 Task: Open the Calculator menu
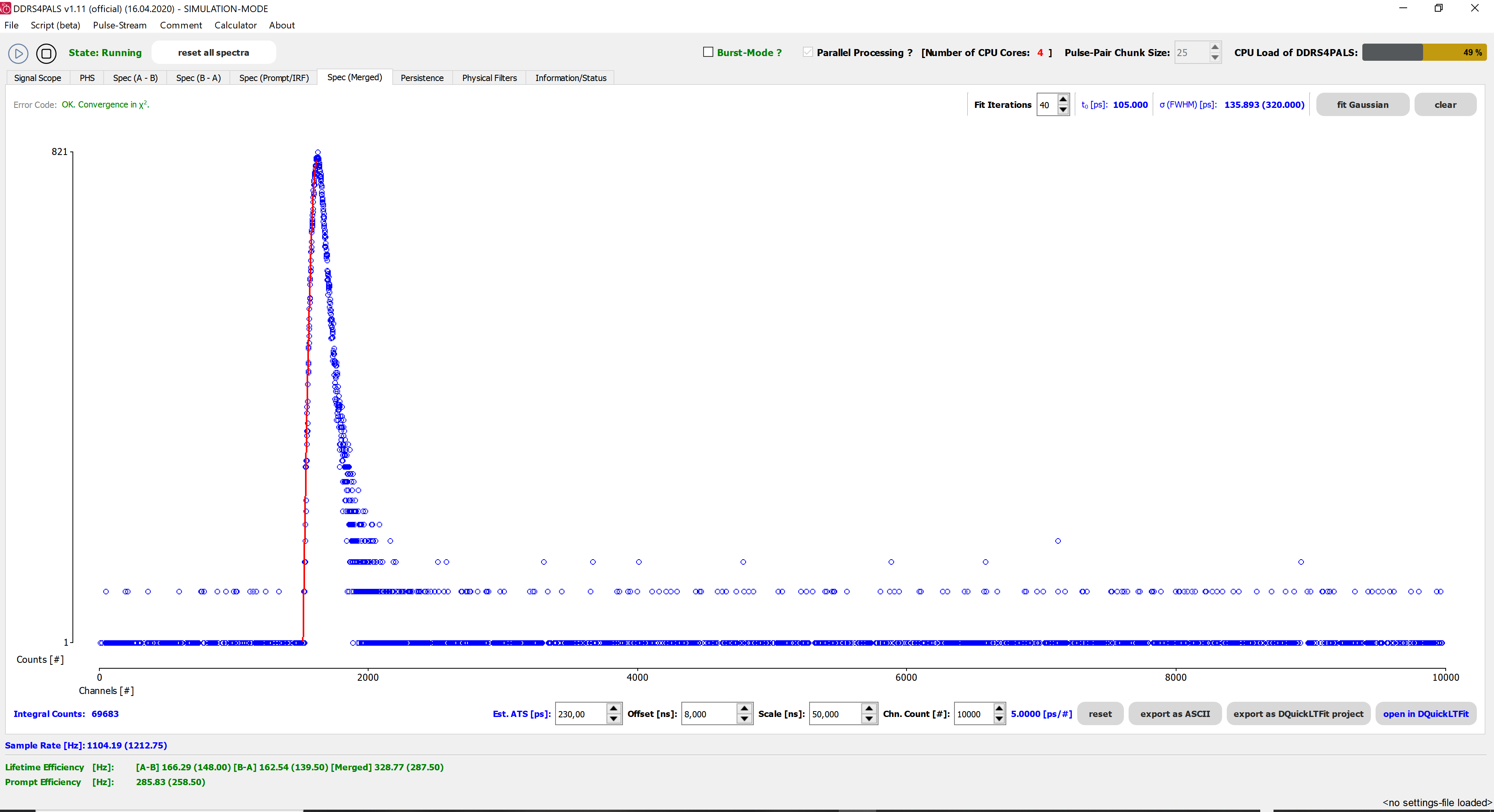click(235, 25)
